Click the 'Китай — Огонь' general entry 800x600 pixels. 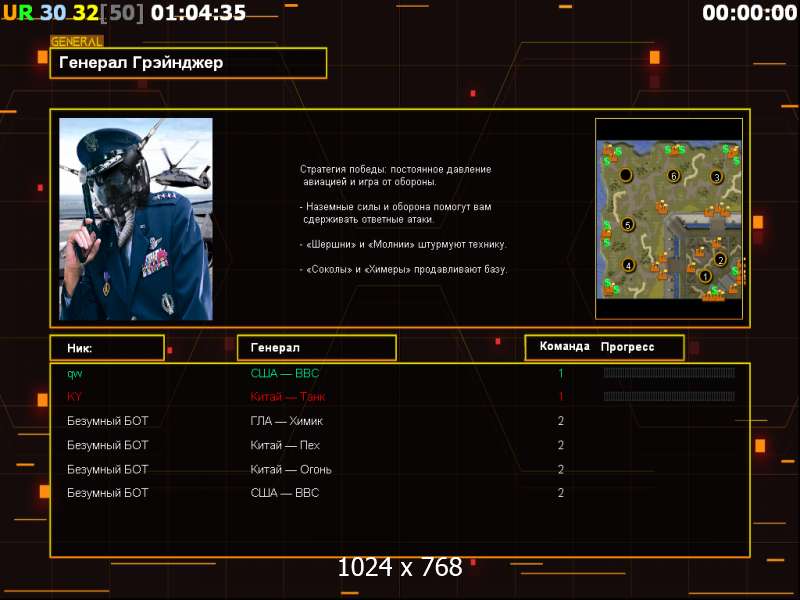click(x=290, y=469)
